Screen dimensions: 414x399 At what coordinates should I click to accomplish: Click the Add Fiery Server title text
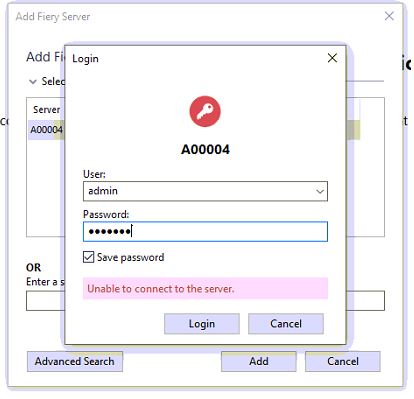click(53, 17)
